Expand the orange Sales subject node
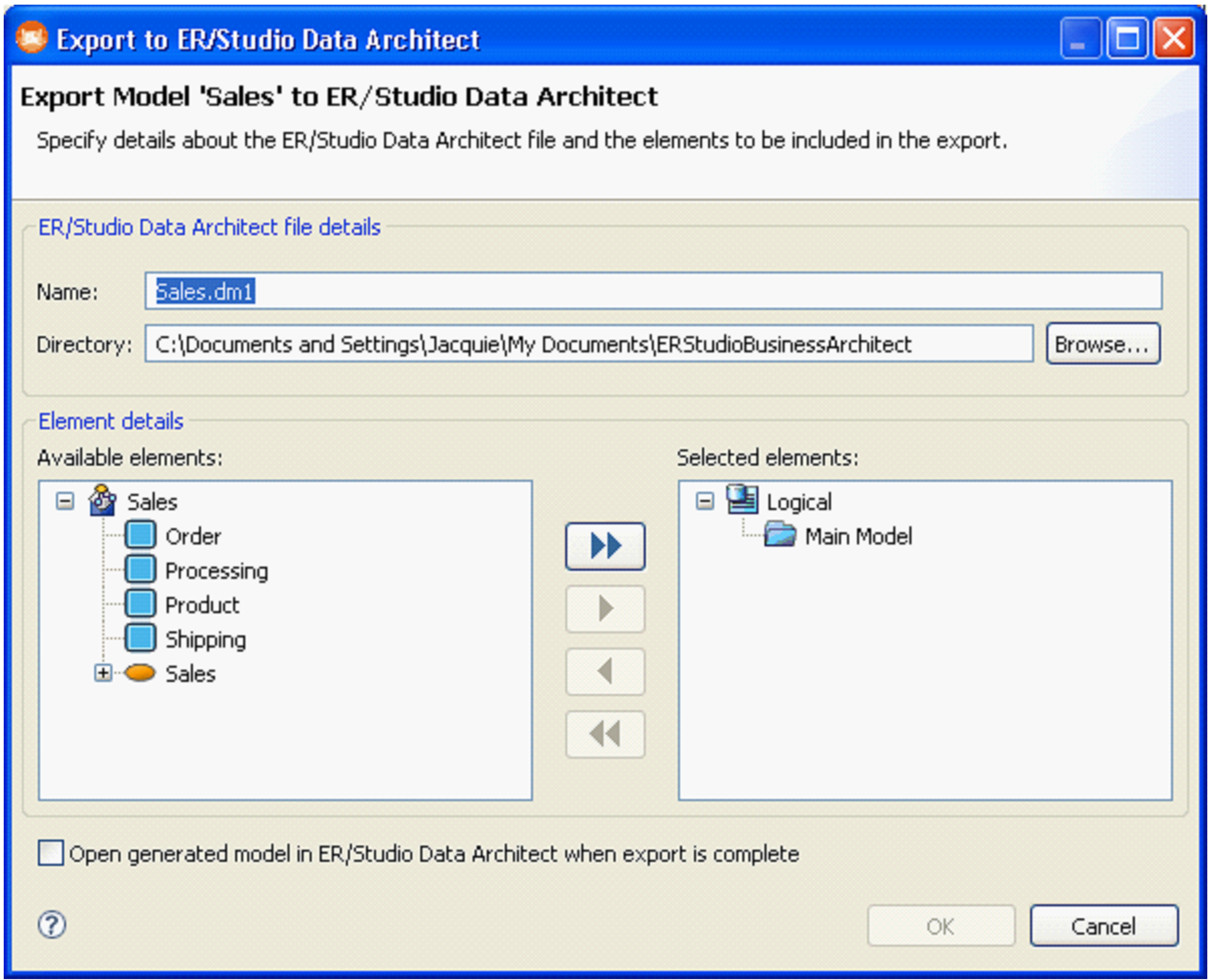Image resolution: width=1211 pixels, height=980 pixels. 103,673
